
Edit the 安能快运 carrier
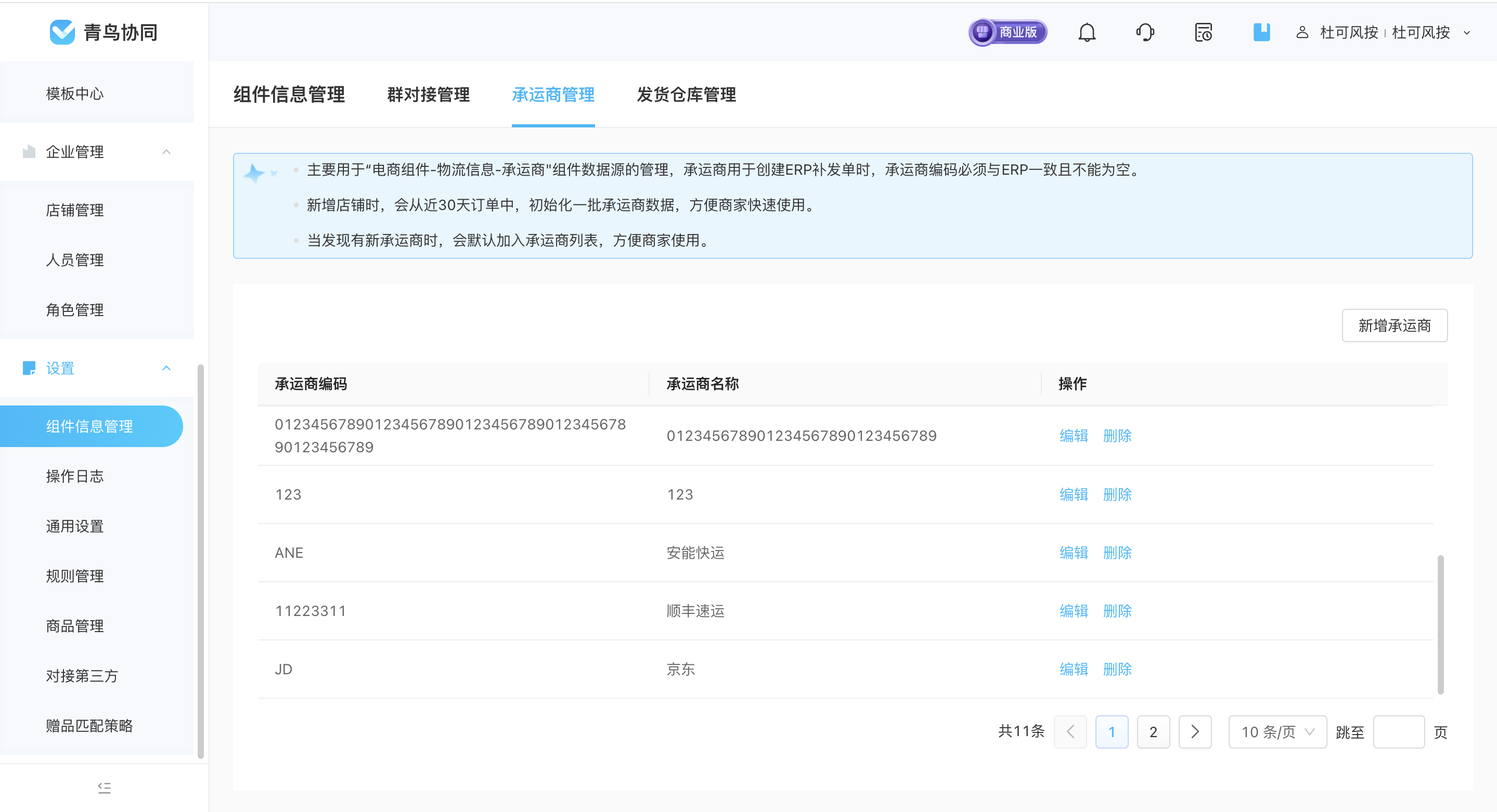click(x=1074, y=553)
